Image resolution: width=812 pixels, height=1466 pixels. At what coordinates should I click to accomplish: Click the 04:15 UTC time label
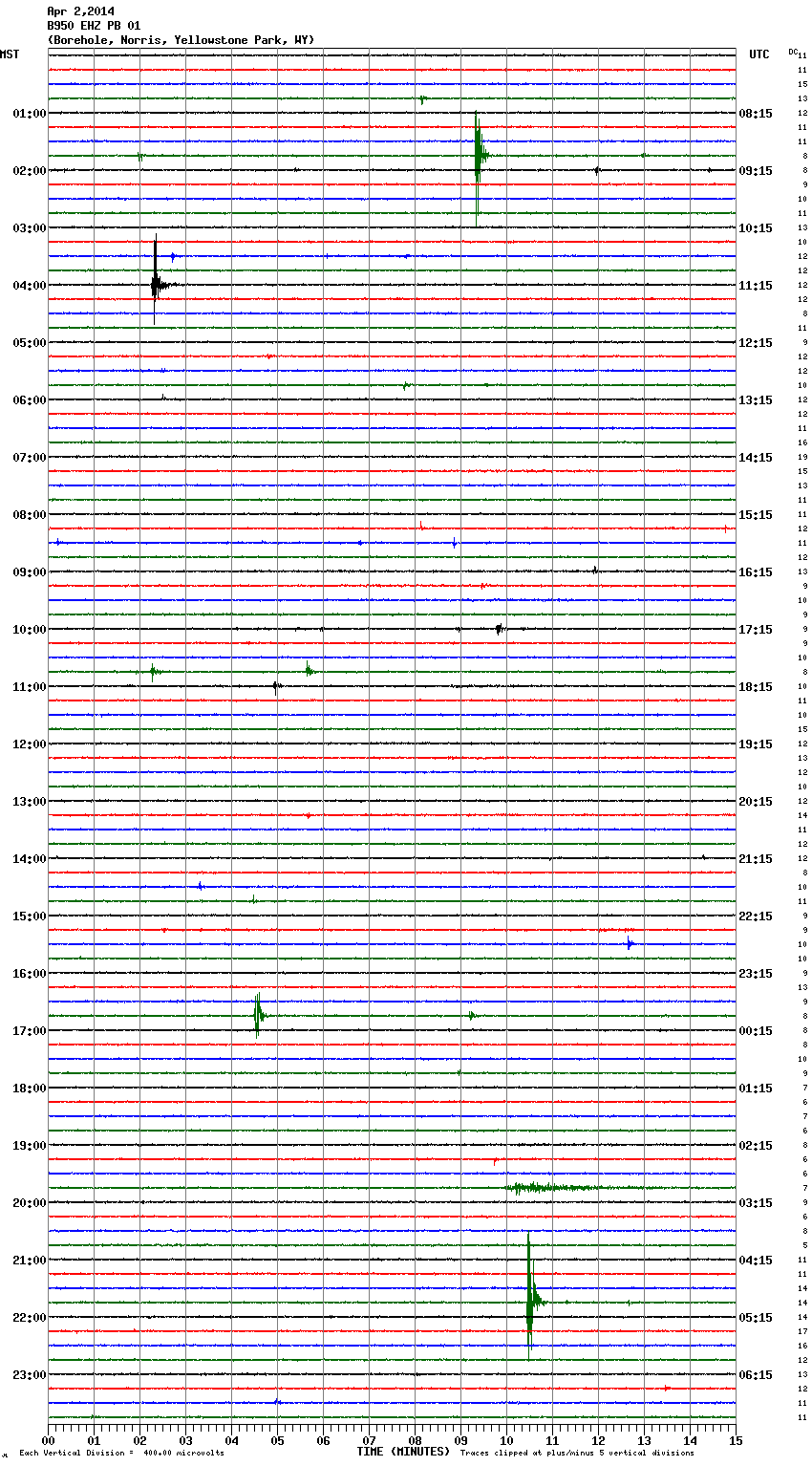click(756, 1261)
